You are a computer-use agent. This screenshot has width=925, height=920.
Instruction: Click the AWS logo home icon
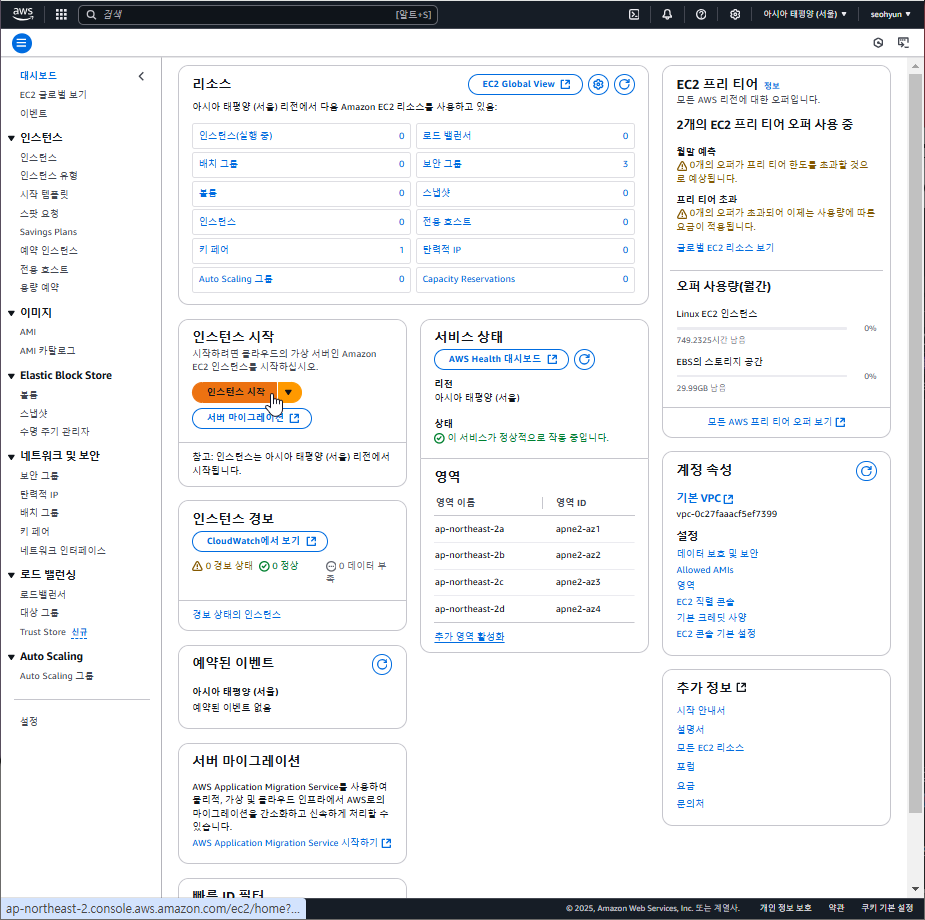23,14
